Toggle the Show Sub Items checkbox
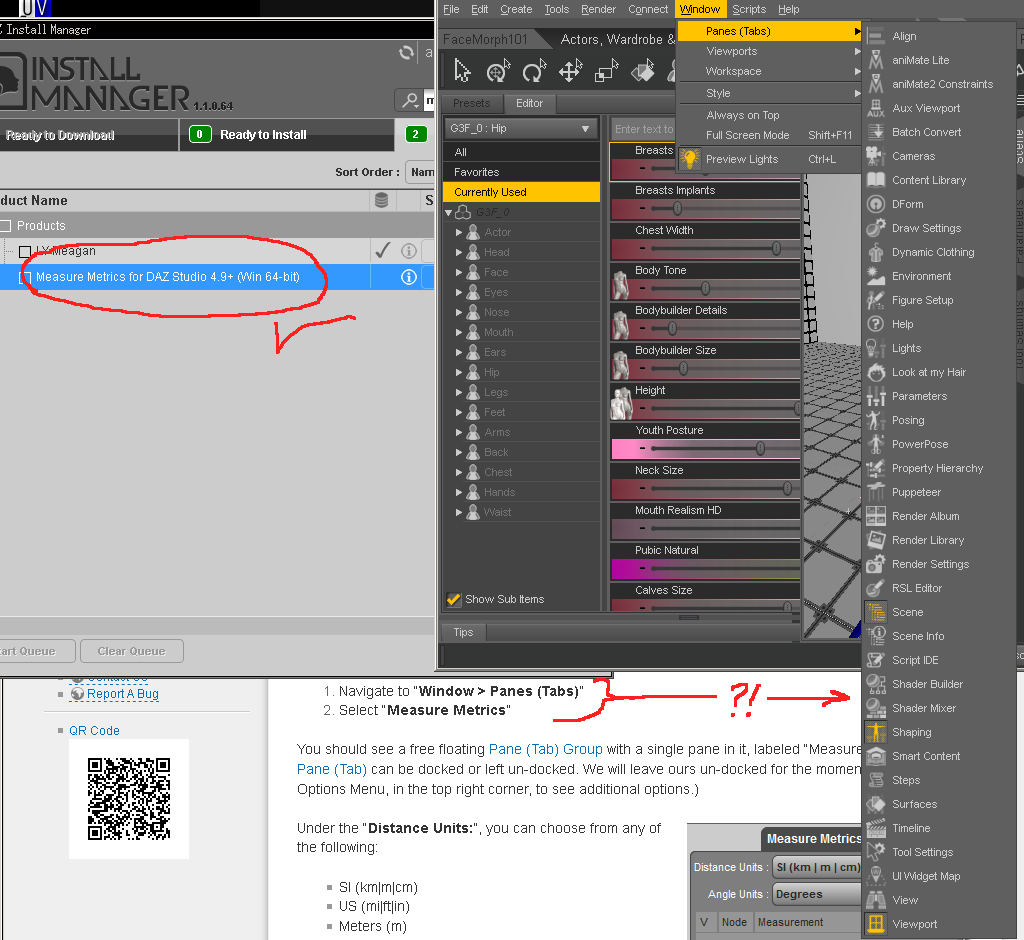Viewport: 1024px width, 940px height. click(x=453, y=599)
